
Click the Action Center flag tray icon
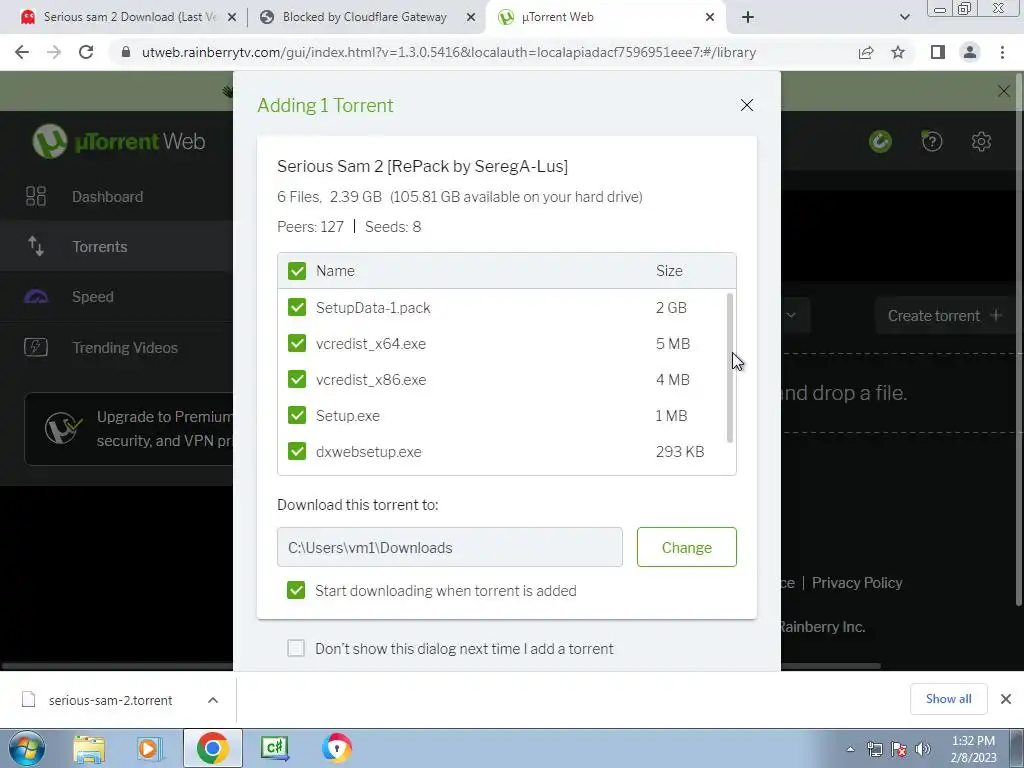[899, 750]
